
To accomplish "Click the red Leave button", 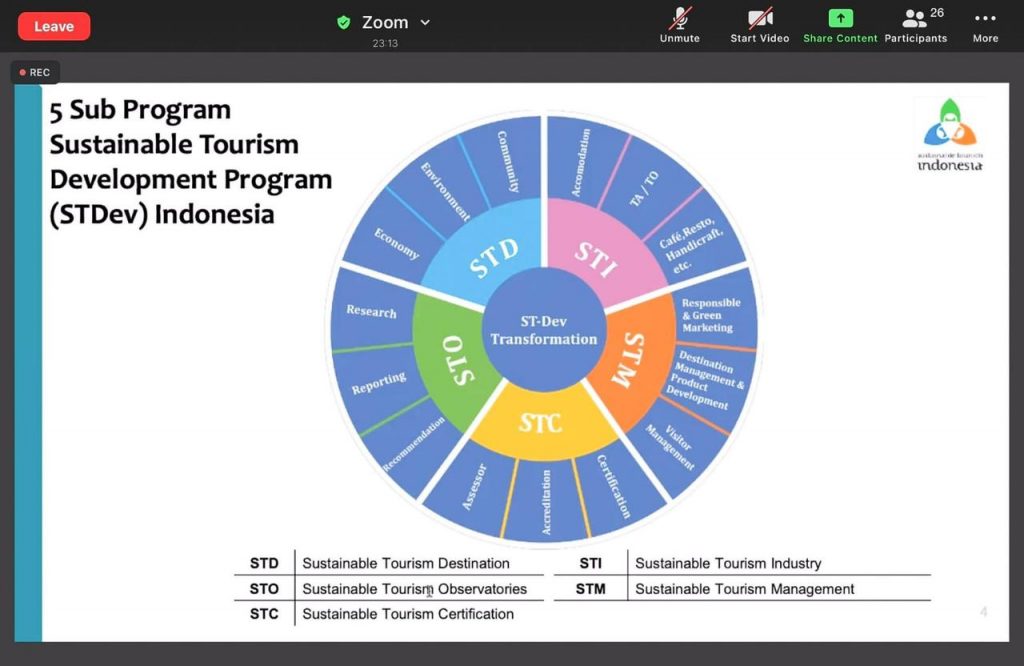I will (x=54, y=26).
